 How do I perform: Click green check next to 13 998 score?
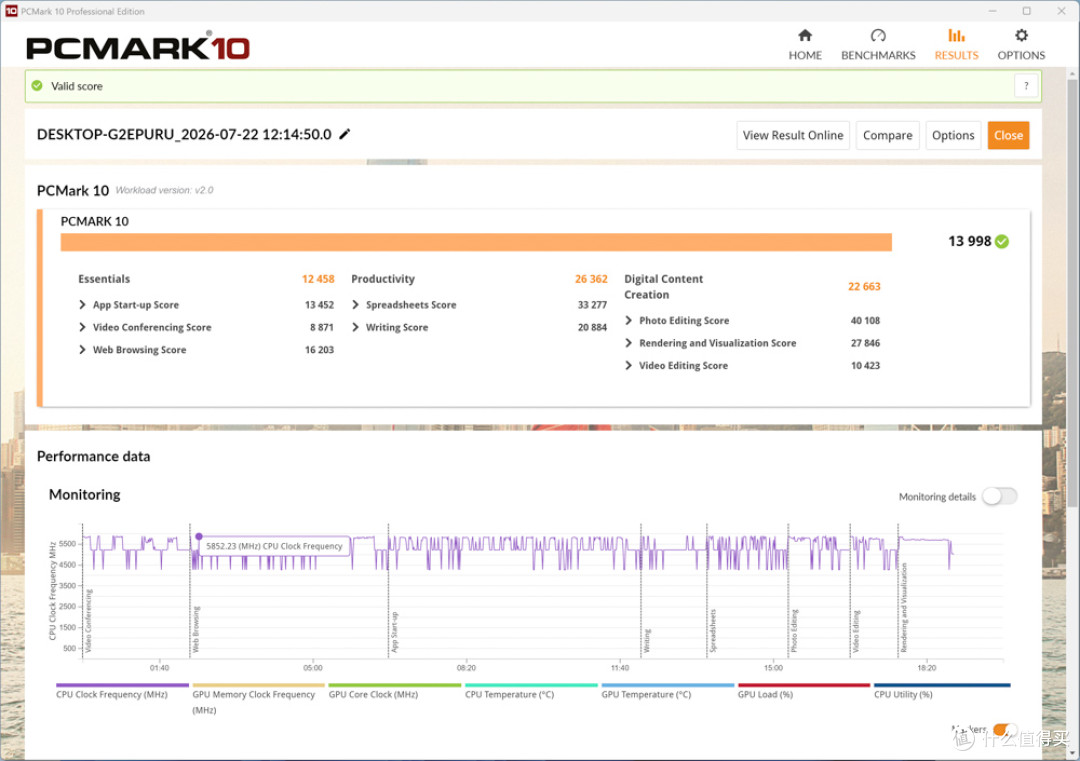[x=1002, y=241]
